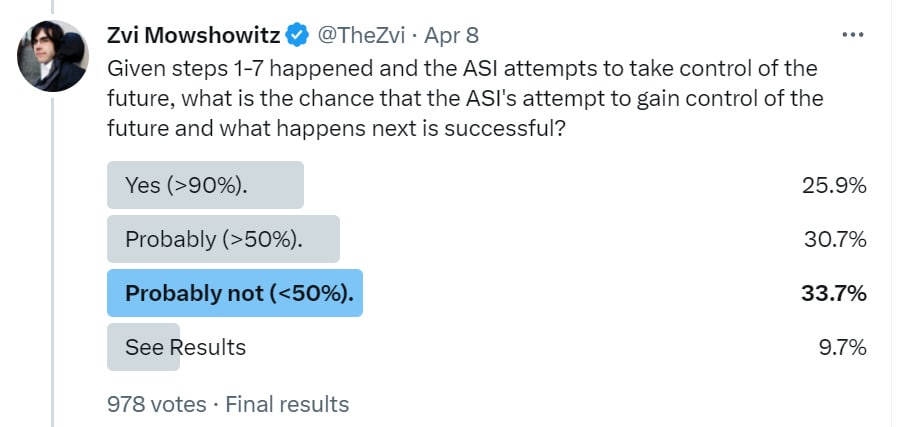Open the Apr 8 timestamp link
Image resolution: width=900 pixels, height=427 pixels.
coord(451,36)
